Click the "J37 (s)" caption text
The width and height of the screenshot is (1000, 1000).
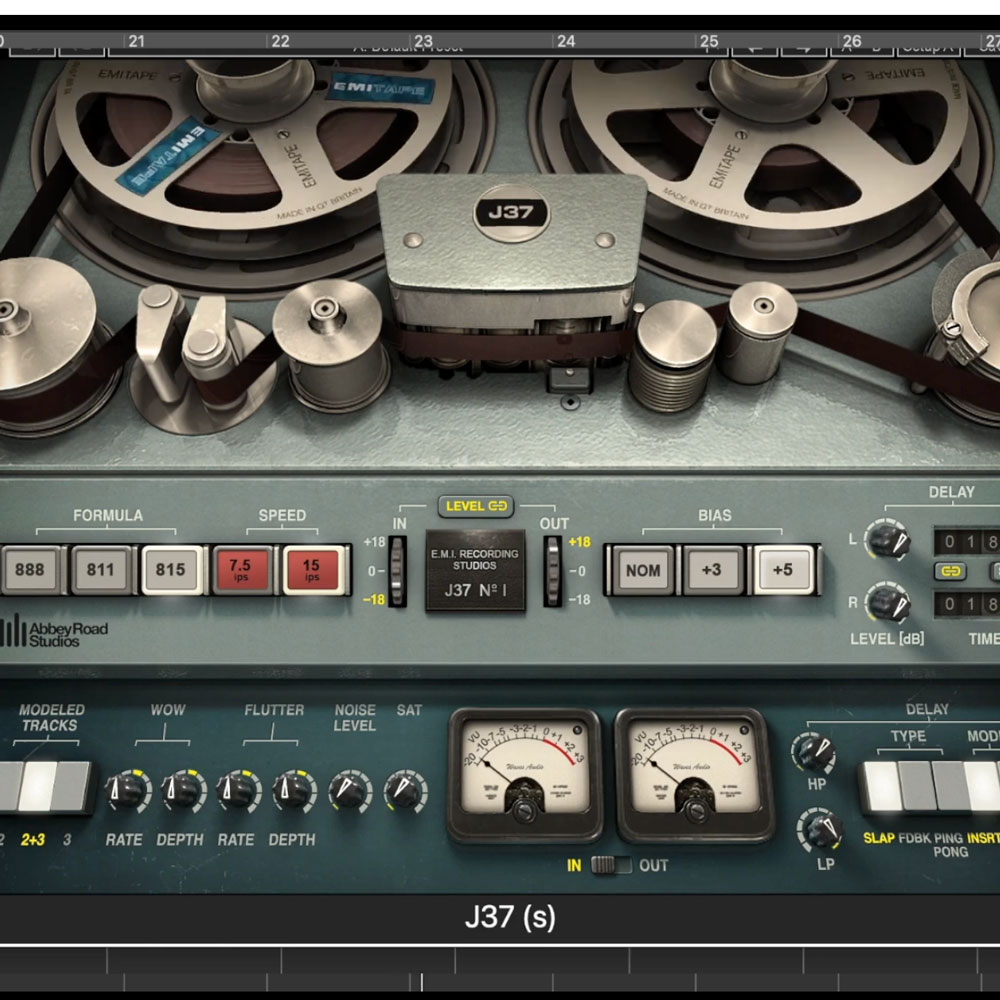510,918
